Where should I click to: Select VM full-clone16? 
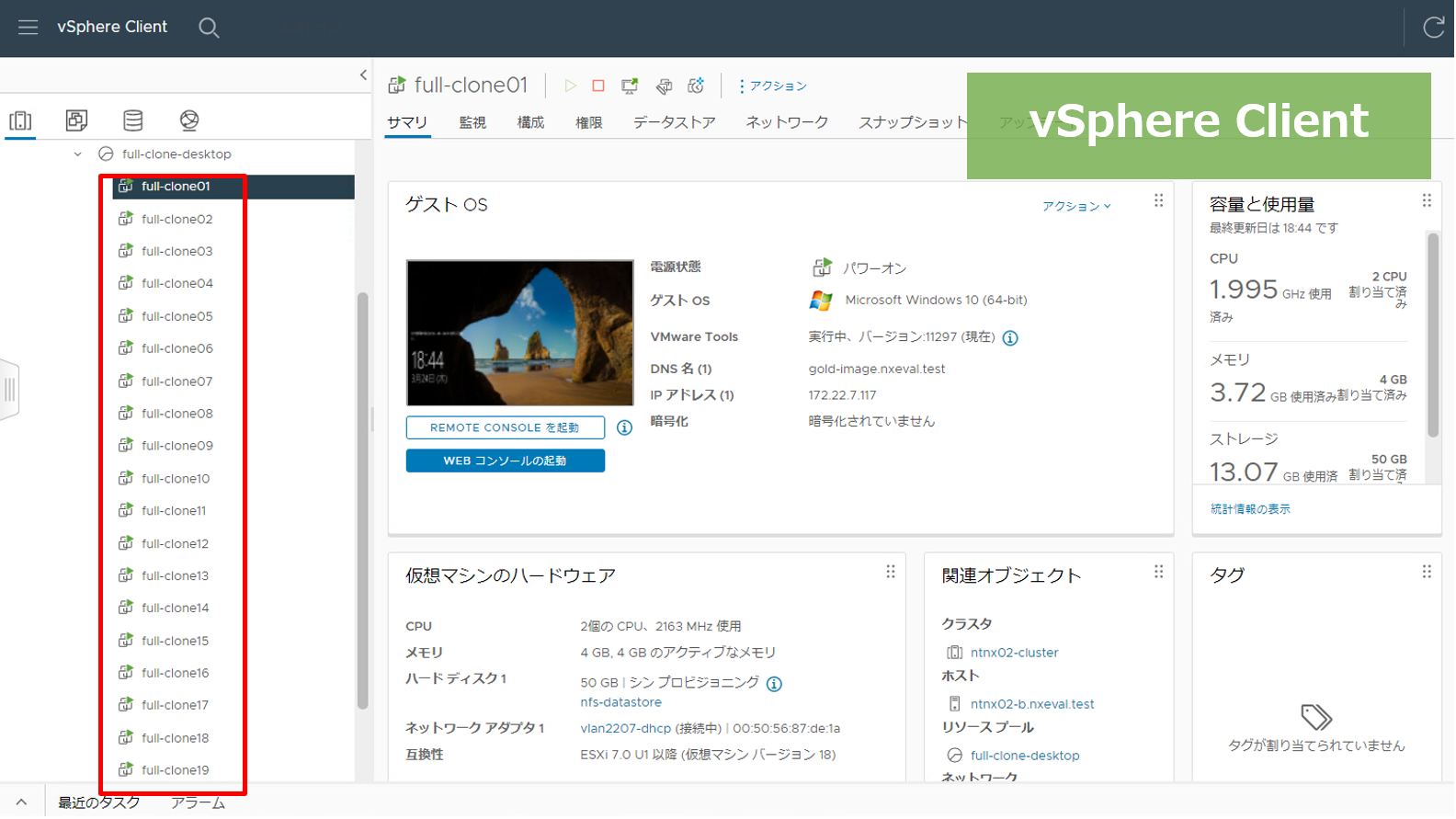click(x=176, y=675)
